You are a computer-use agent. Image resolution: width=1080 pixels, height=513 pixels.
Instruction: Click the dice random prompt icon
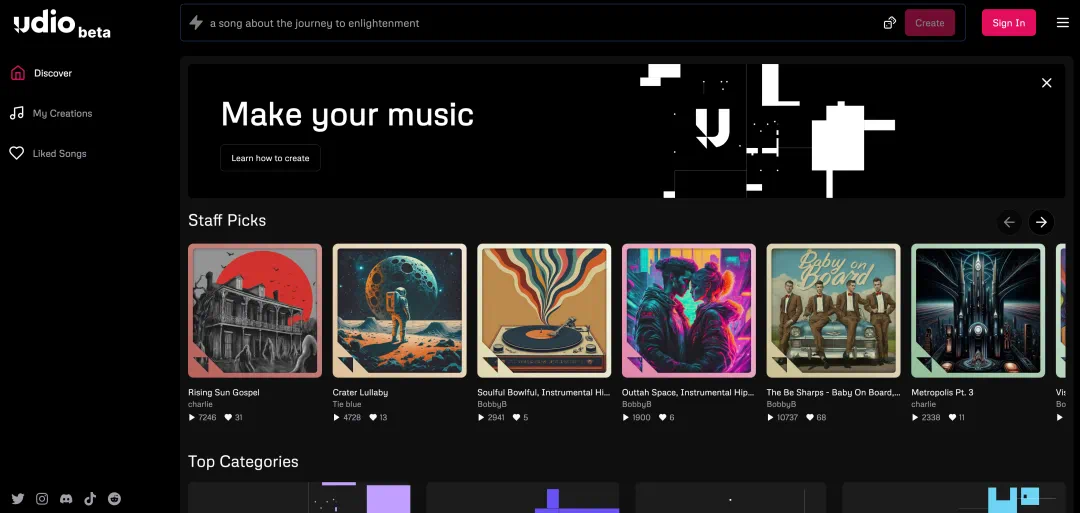[x=889, y=23]
